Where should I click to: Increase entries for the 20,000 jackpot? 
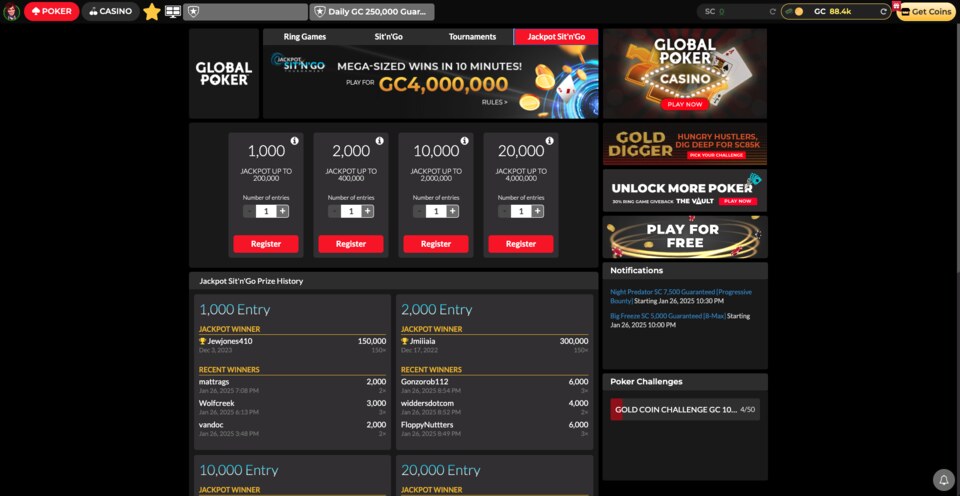tap(538, 211)
